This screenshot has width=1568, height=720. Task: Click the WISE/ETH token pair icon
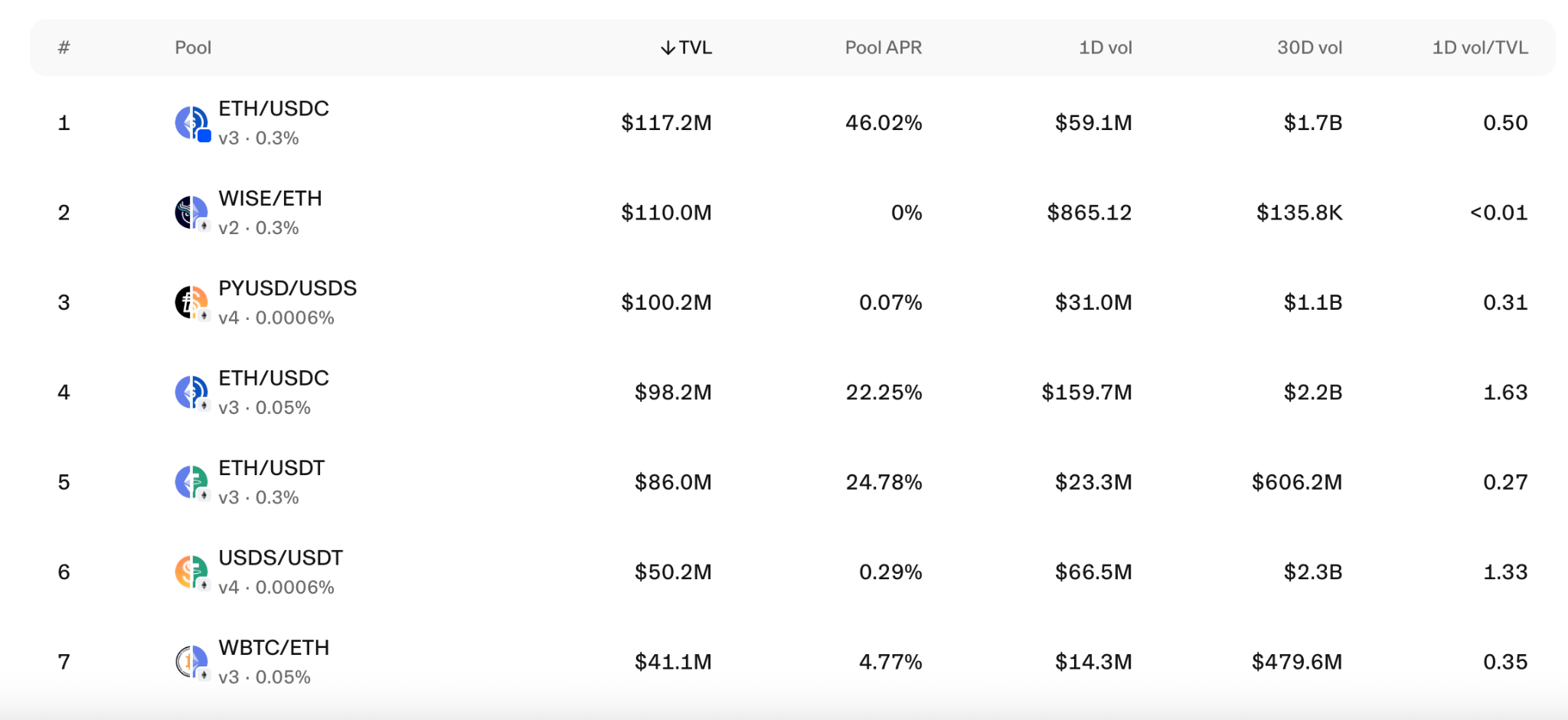pyautogui.click(x=193, y=213)
